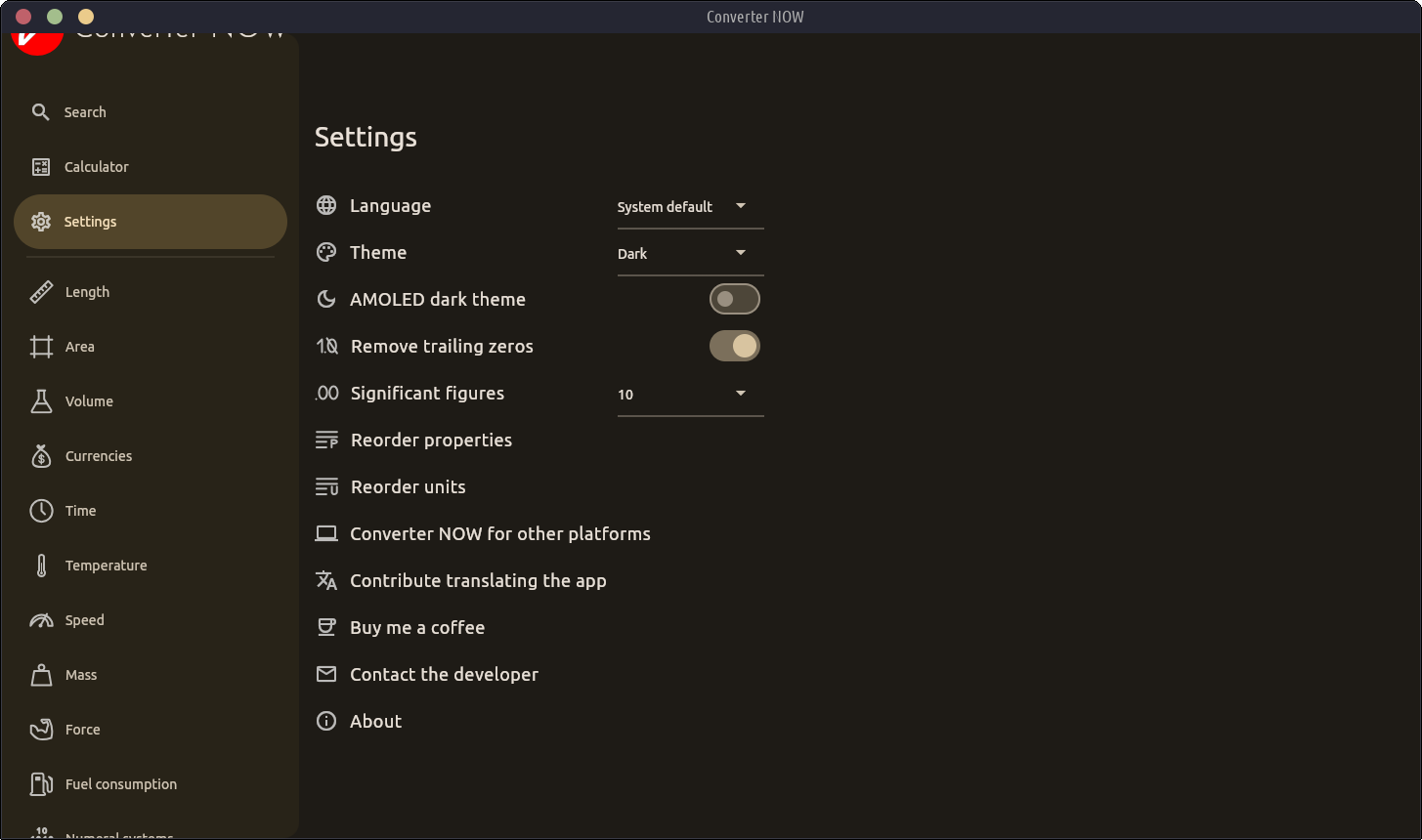Click the Mass weight icon
The width and height of the screenshot is (1422, 840).
pos(41,675)
